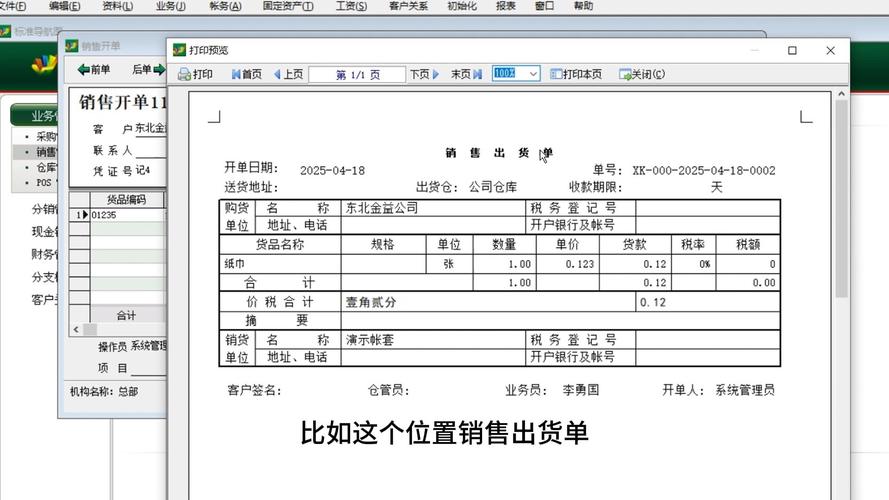Click the page number field 第 1/1 页
This screenshot has width=889, height=500.
[x=357, y=74]
